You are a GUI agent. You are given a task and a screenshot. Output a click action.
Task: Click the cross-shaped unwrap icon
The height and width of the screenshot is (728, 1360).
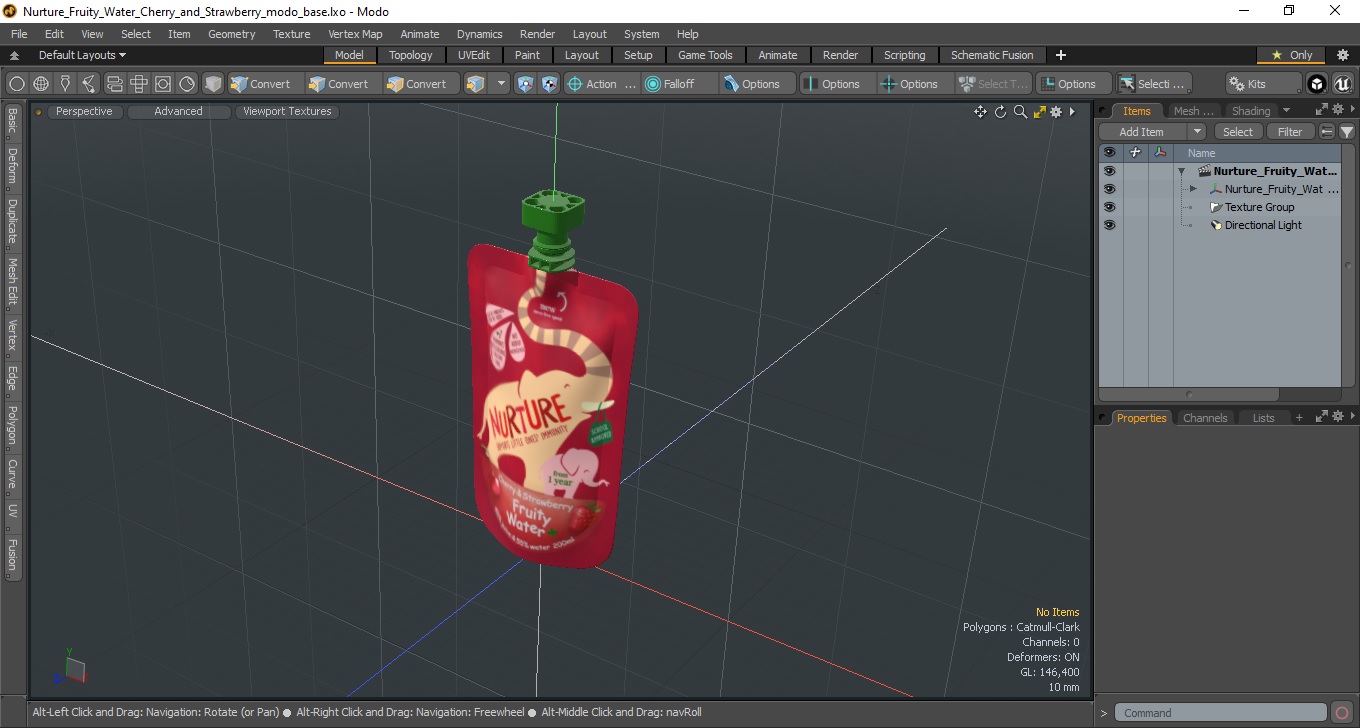click(139, 84)
